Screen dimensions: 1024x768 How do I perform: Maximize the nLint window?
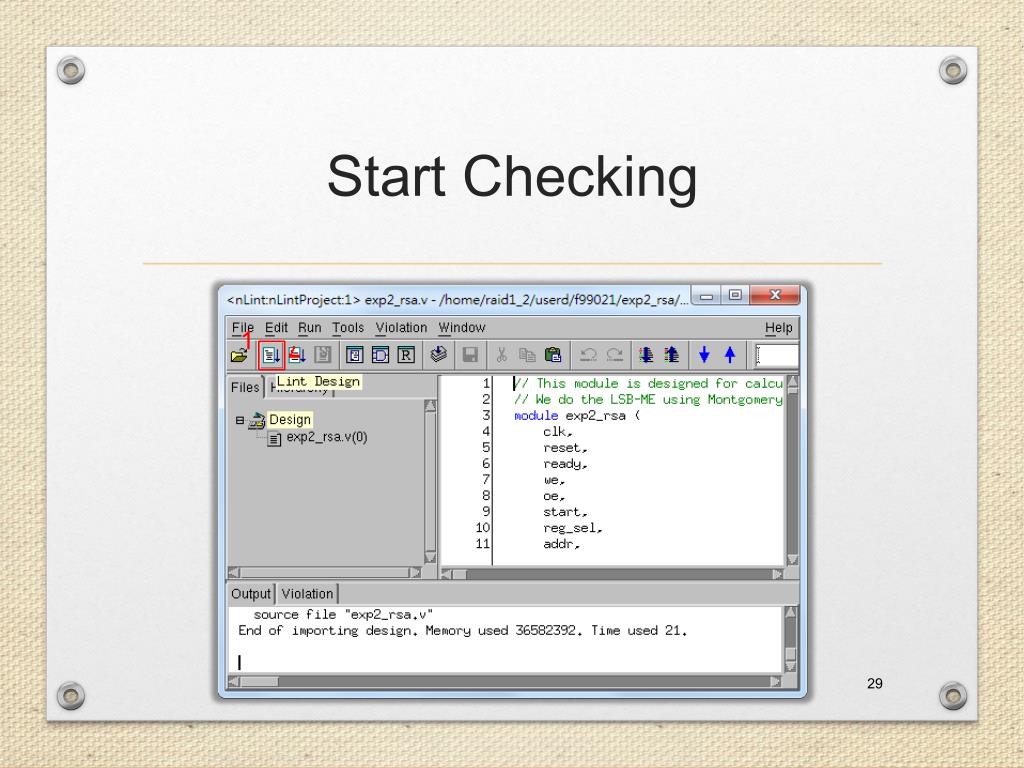[x=735, y=295]
